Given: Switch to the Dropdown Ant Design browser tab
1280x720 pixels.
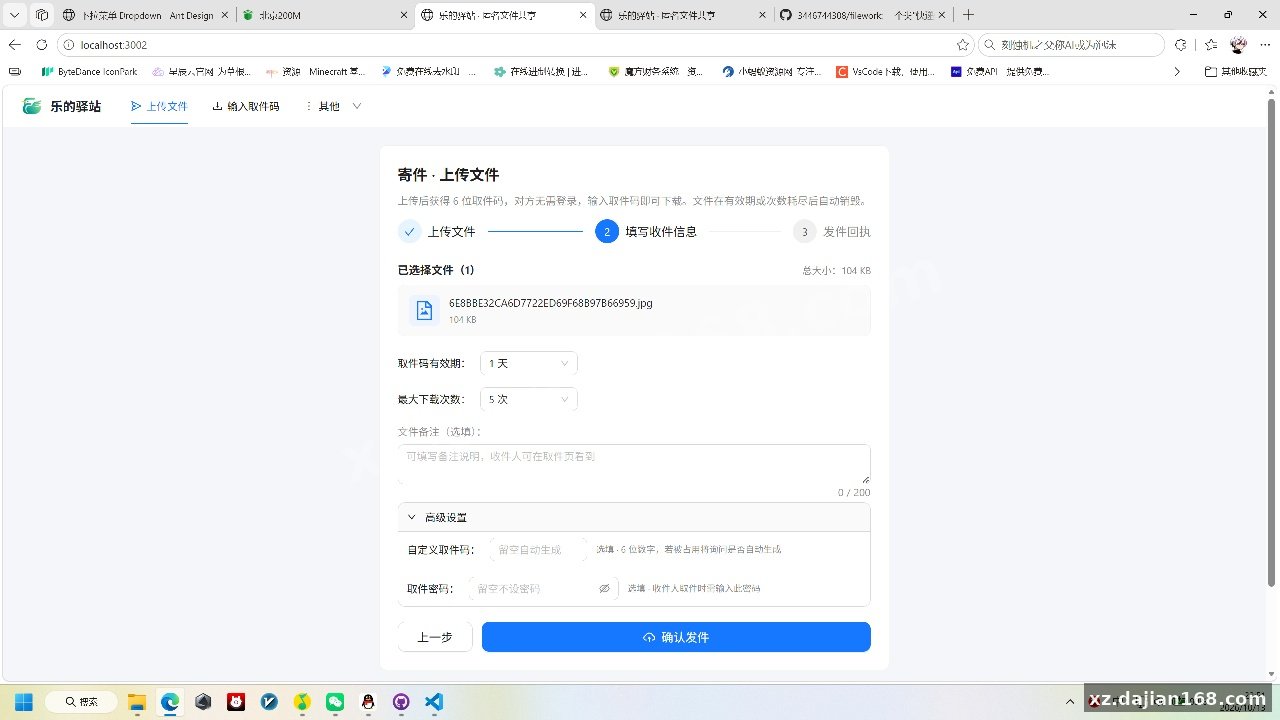Looking at the screenshot, I should pos(147,15).
